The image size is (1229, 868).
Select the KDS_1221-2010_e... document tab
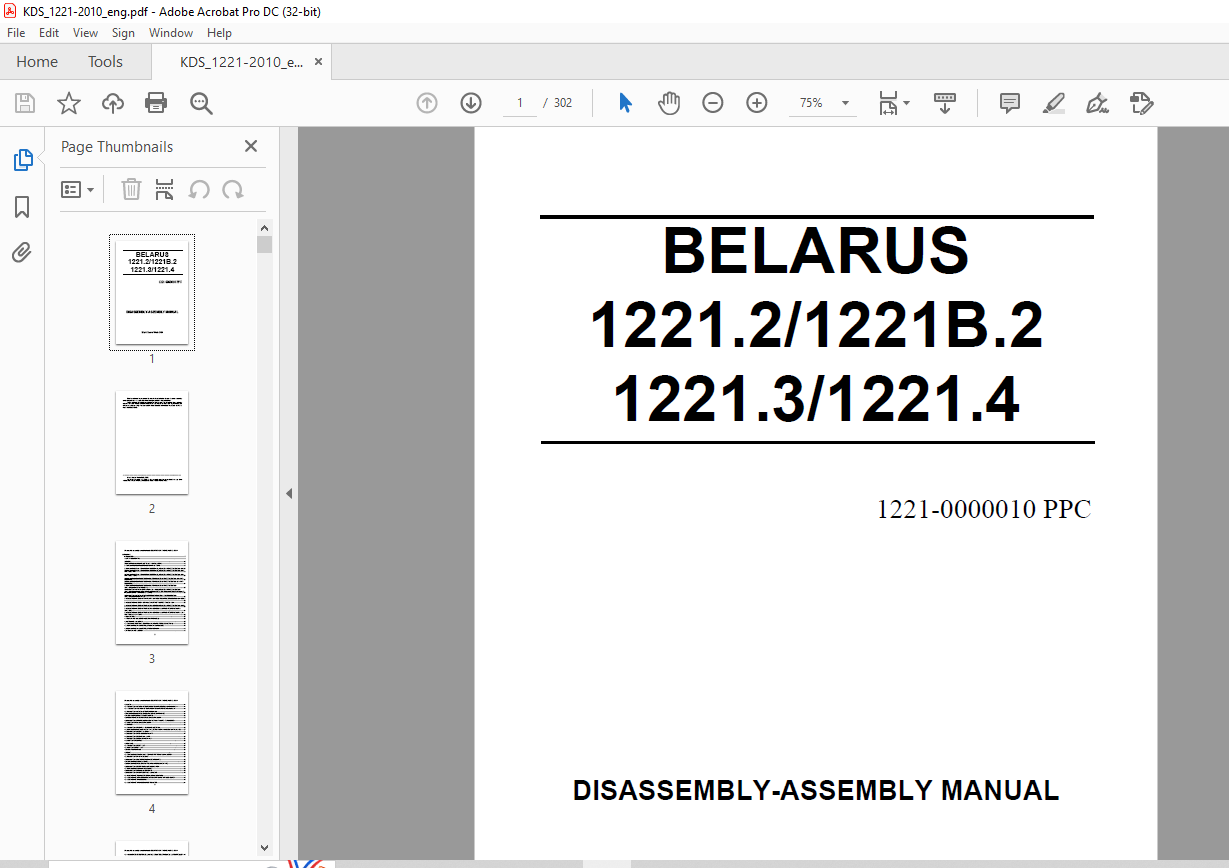pyautogui.click(x=241, y=62)
